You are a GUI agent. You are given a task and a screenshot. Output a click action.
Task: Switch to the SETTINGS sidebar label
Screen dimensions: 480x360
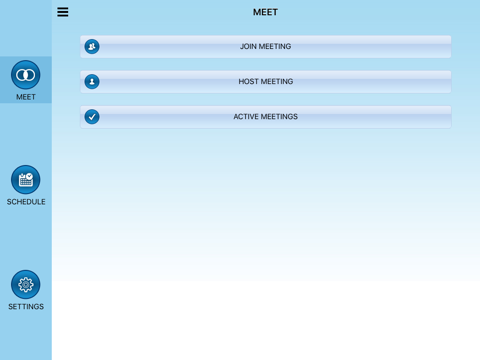point(26,307)
